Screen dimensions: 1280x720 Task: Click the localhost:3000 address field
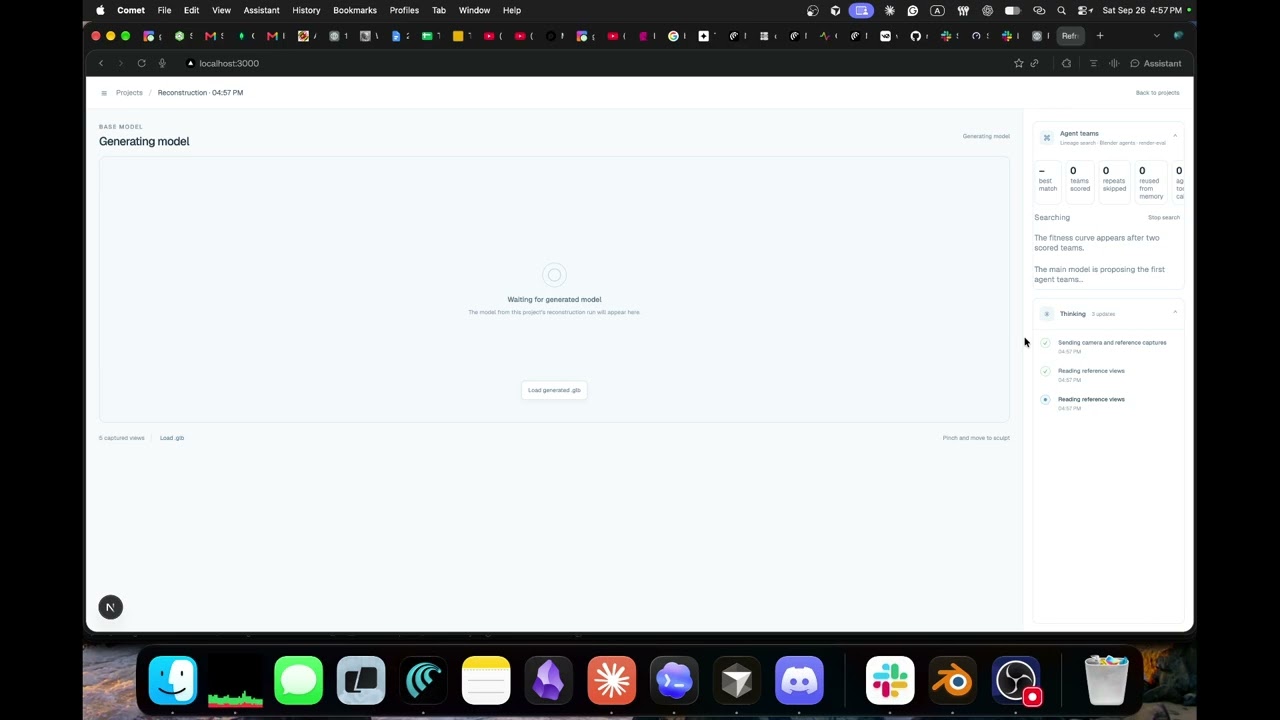(x=229, y=63)
